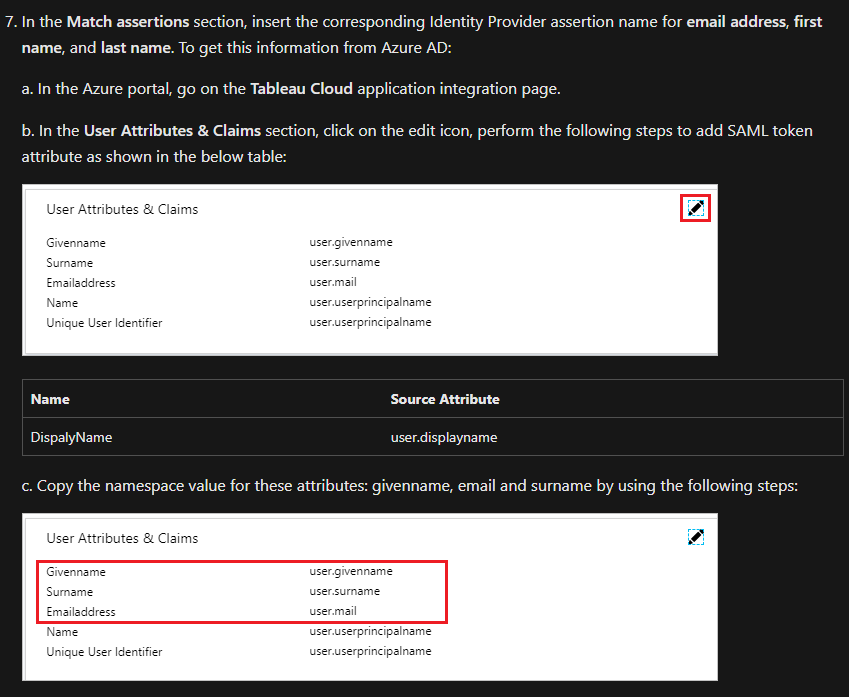Viewport: 849px width, 697px height.
Task: Click bold text 'email address'
Action: coord(736,22)
